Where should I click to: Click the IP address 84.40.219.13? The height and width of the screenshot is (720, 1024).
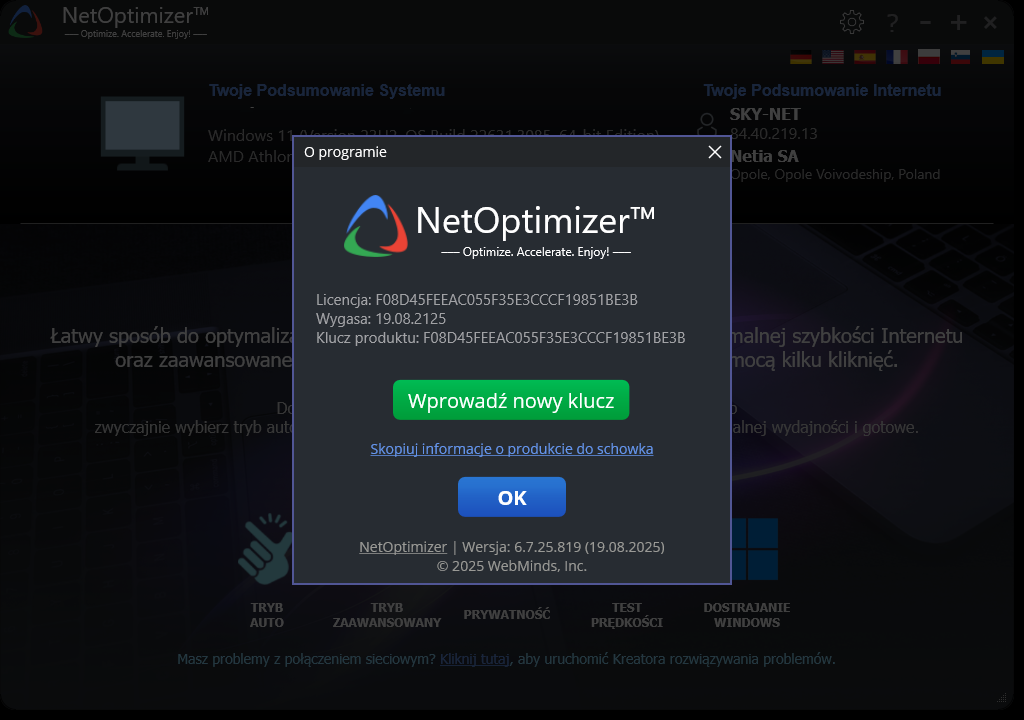coord(773,134)
